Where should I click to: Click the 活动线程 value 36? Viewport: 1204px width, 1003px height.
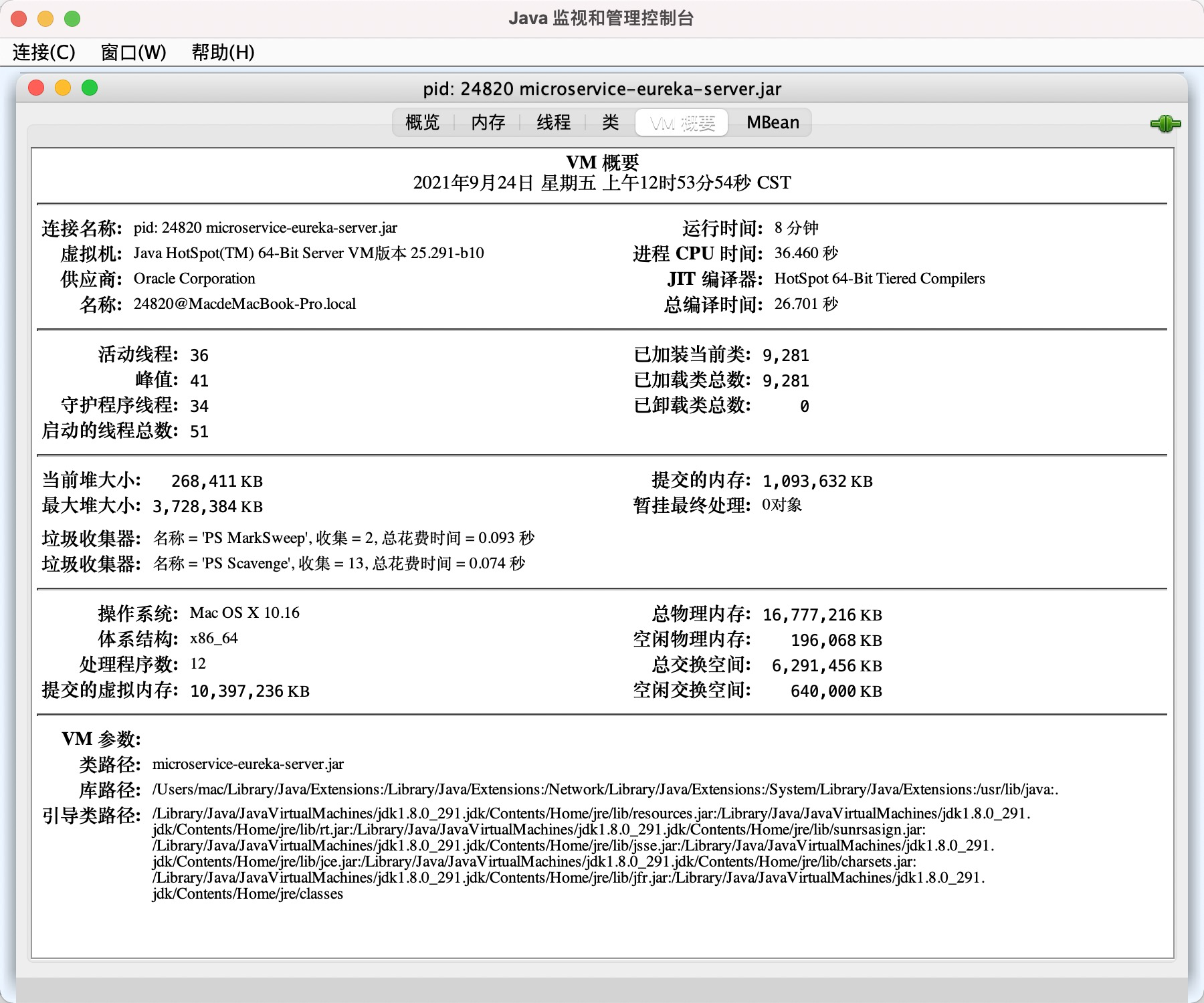tap(199, 355)
